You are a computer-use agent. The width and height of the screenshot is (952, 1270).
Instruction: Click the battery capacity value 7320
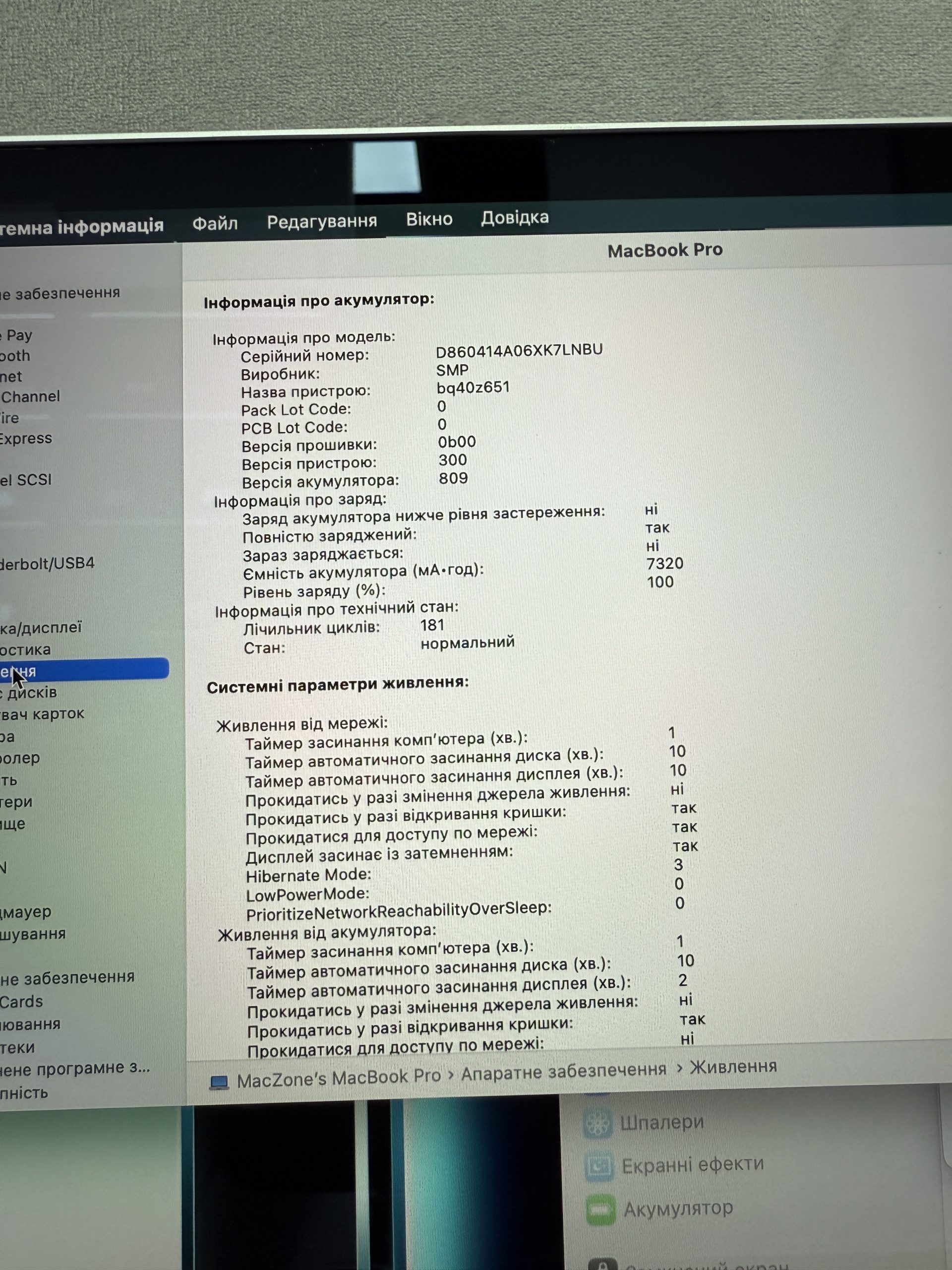click(x=665, y=563)
